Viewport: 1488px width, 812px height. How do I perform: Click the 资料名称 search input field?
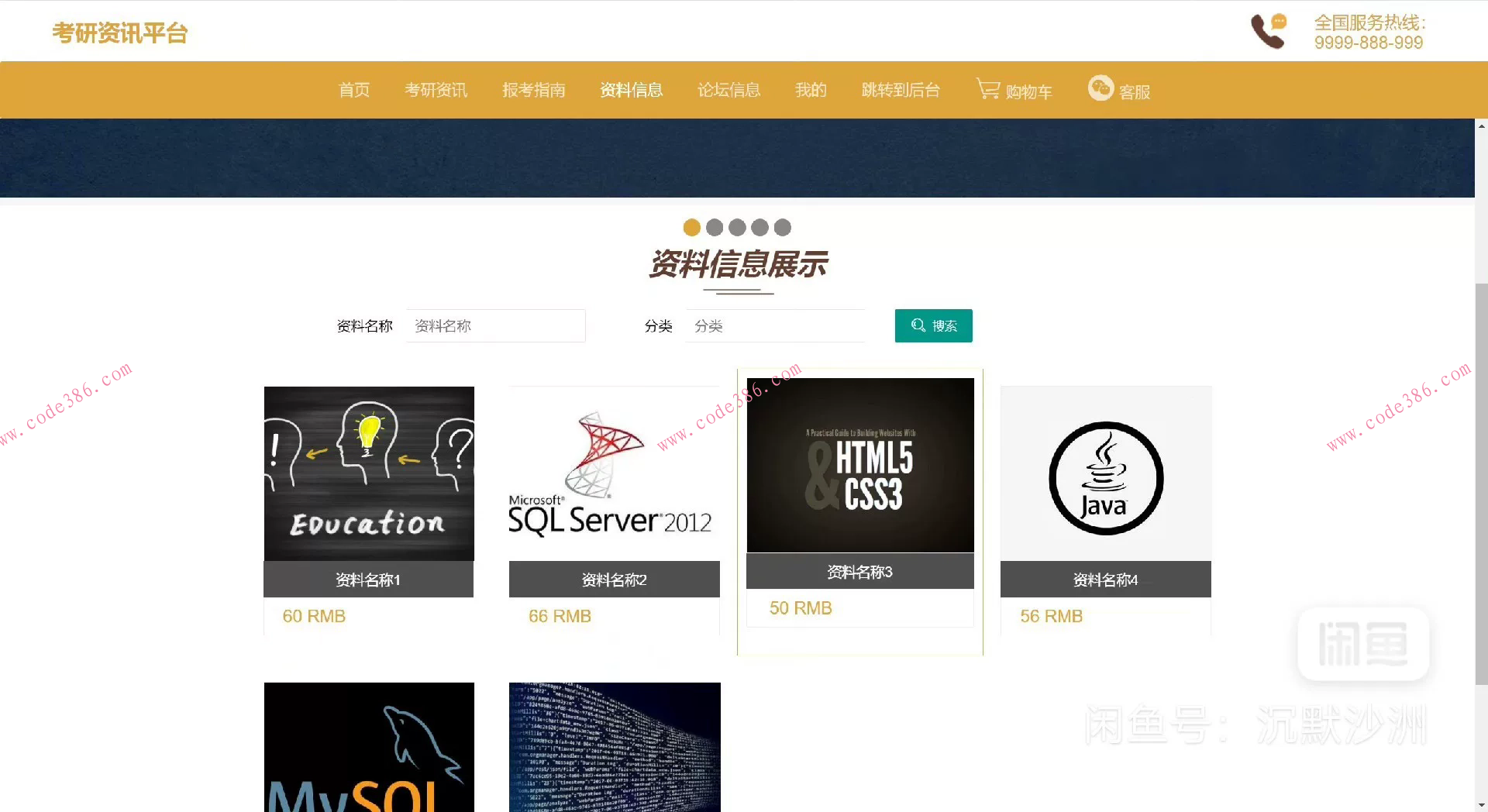496,325
